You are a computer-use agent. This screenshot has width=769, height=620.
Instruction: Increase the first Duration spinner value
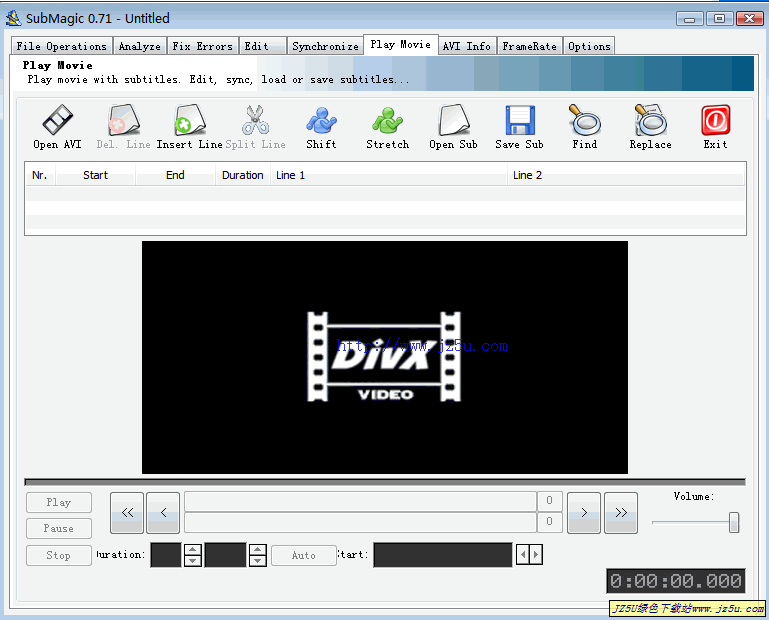pos(193,549)
